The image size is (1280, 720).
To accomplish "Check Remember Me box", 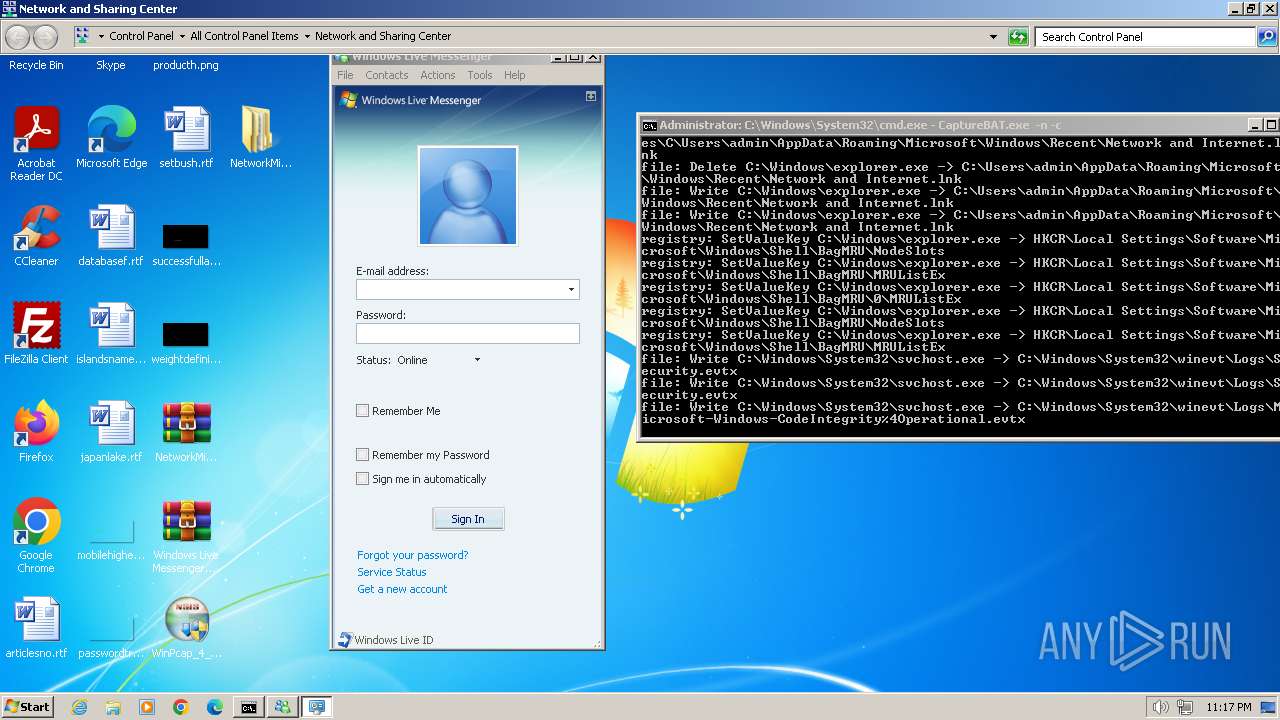I will [x=363, y=411].
